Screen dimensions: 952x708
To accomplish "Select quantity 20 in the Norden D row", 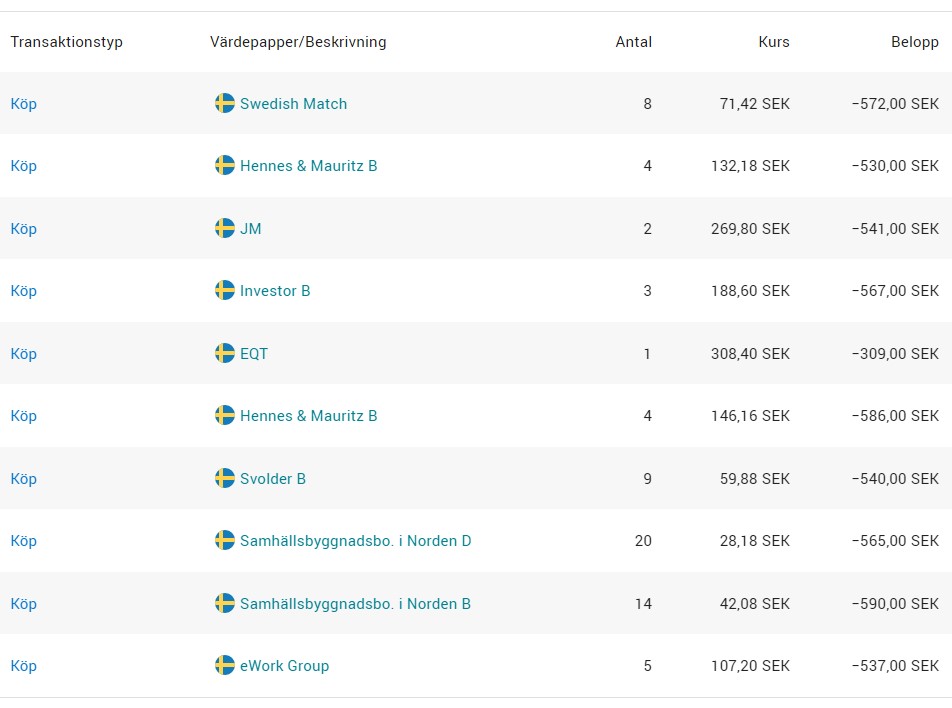I will tap(643, 541).
